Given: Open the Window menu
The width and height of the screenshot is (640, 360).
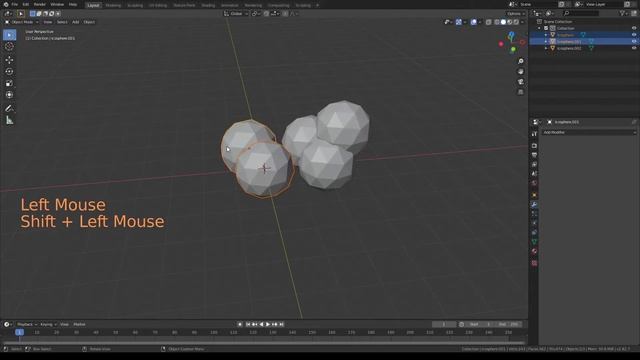Looking at the screenshot, I should click(x=57, y=4).
